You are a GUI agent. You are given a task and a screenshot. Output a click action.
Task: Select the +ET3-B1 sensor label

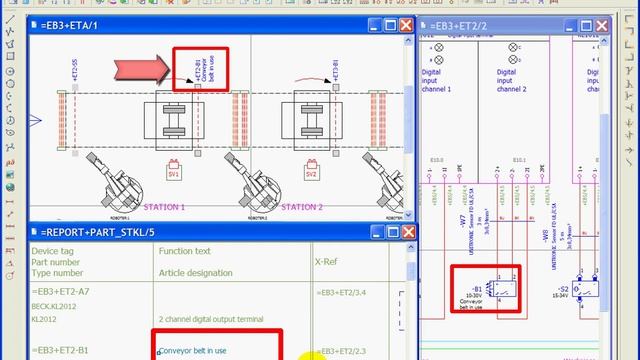click(x=336, y=70)
